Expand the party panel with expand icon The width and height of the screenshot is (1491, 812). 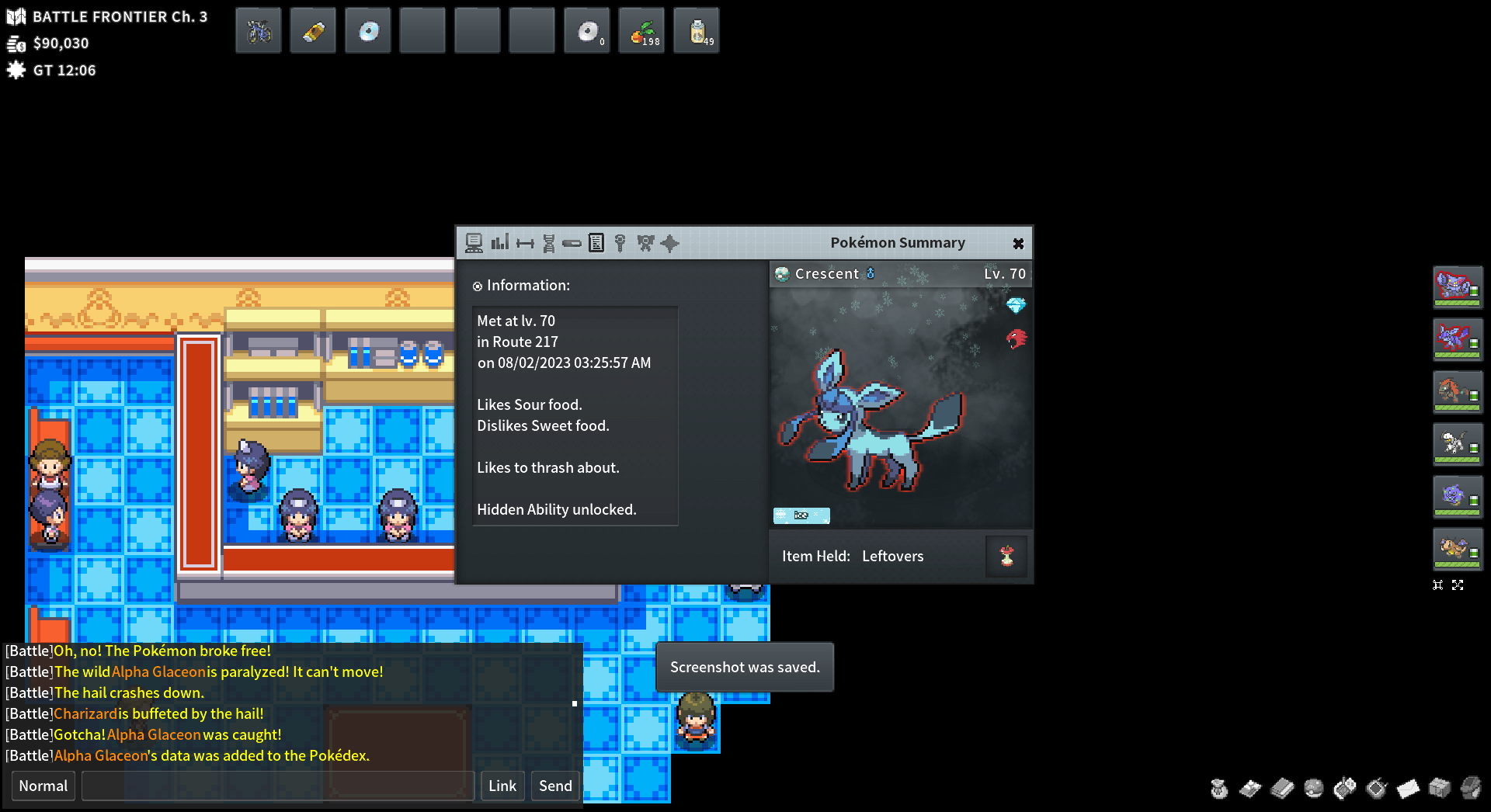click(x=1458, y=585)
